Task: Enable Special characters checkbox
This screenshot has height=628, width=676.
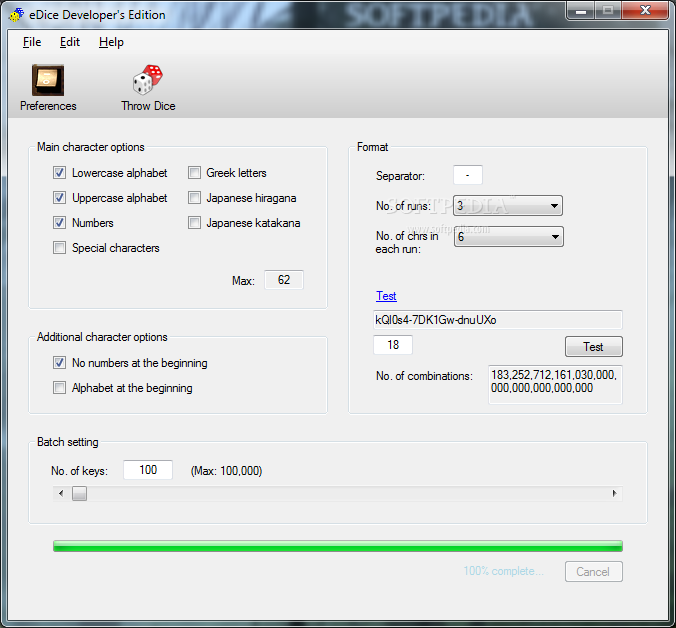Action: click(x=59, y=248)
